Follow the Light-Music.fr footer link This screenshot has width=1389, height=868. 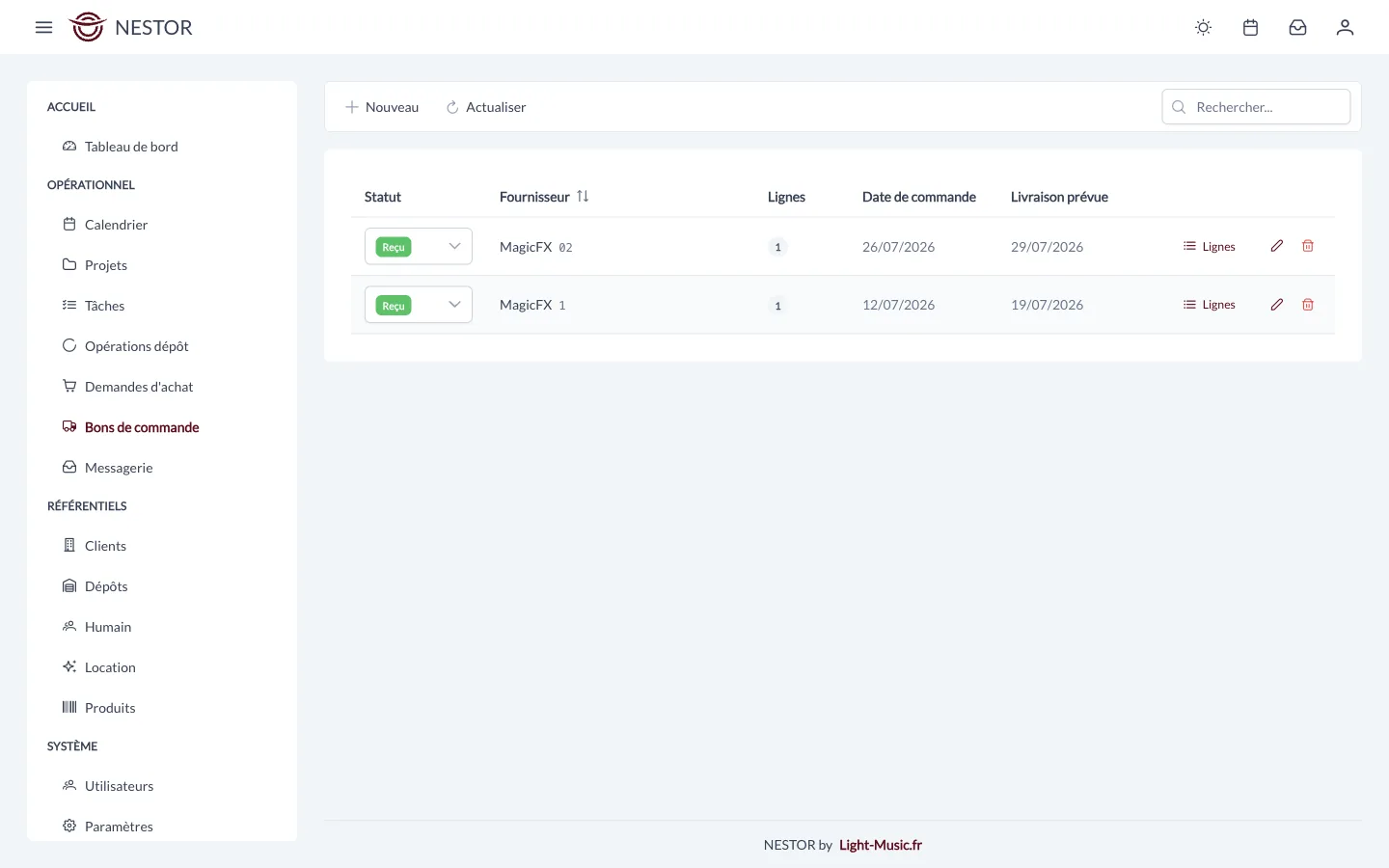[x=881, y=845]
